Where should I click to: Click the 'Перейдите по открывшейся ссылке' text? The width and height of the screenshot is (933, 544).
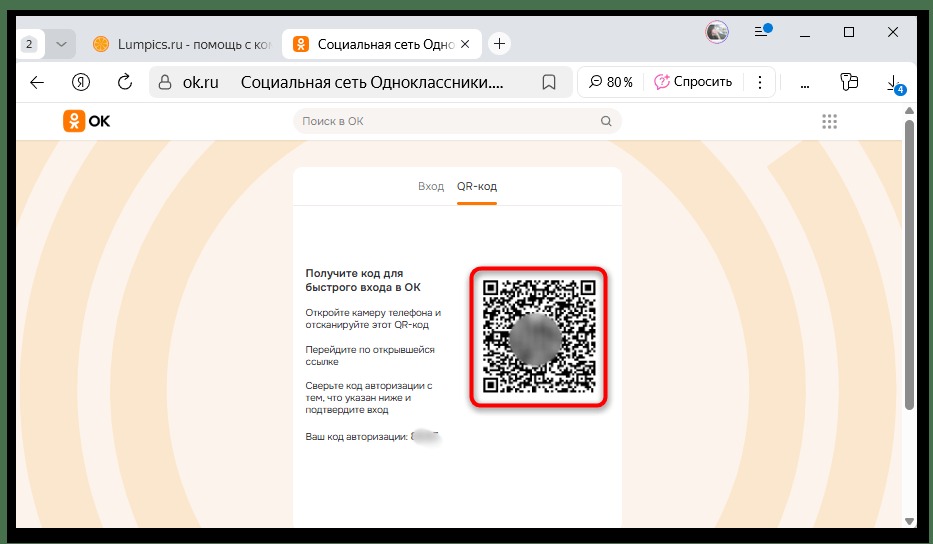coord(370,355)
